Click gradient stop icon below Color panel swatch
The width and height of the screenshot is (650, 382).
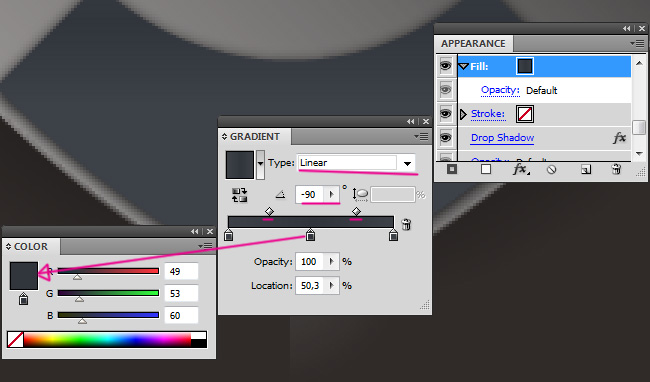24,299
